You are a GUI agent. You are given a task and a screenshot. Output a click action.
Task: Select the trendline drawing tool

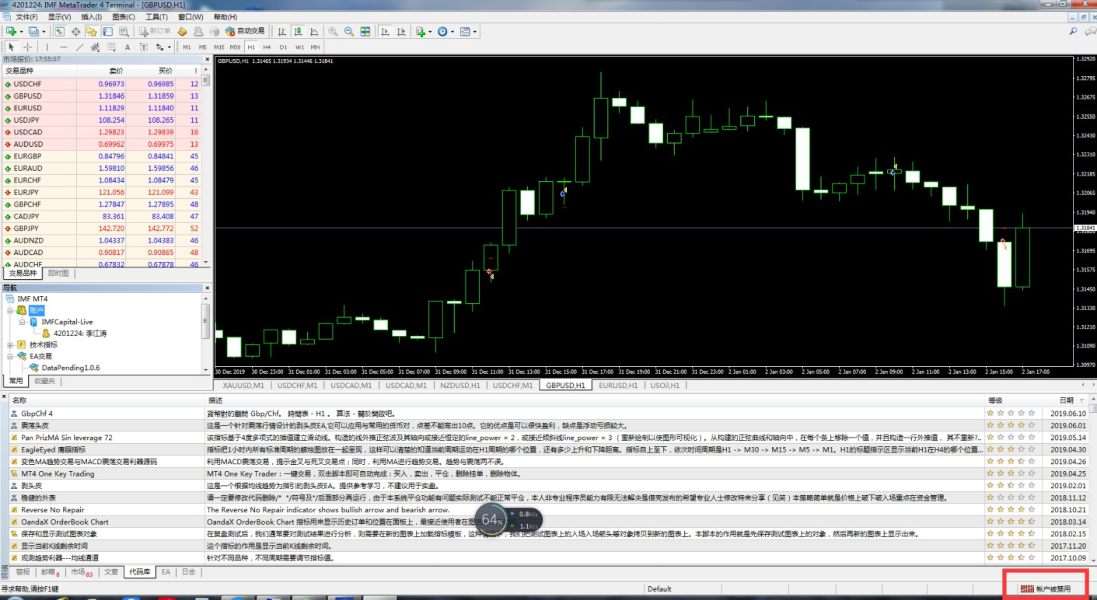pos(80,47)
